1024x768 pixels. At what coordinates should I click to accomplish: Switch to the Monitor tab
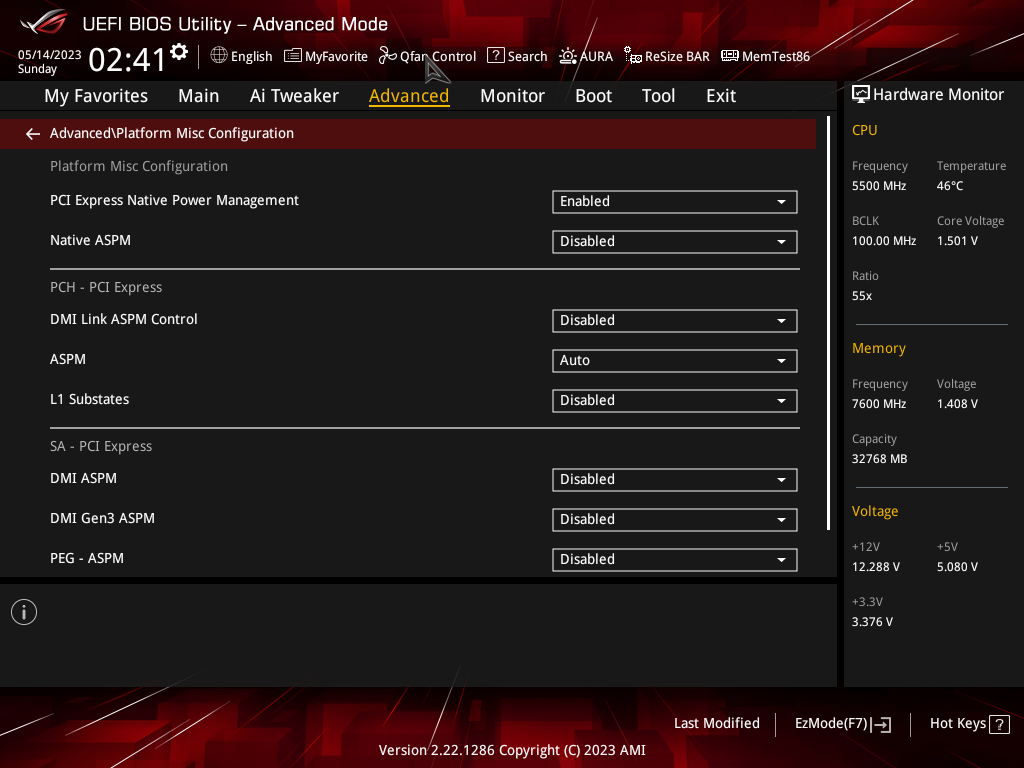pyautogui.click(x=512, y=96)
